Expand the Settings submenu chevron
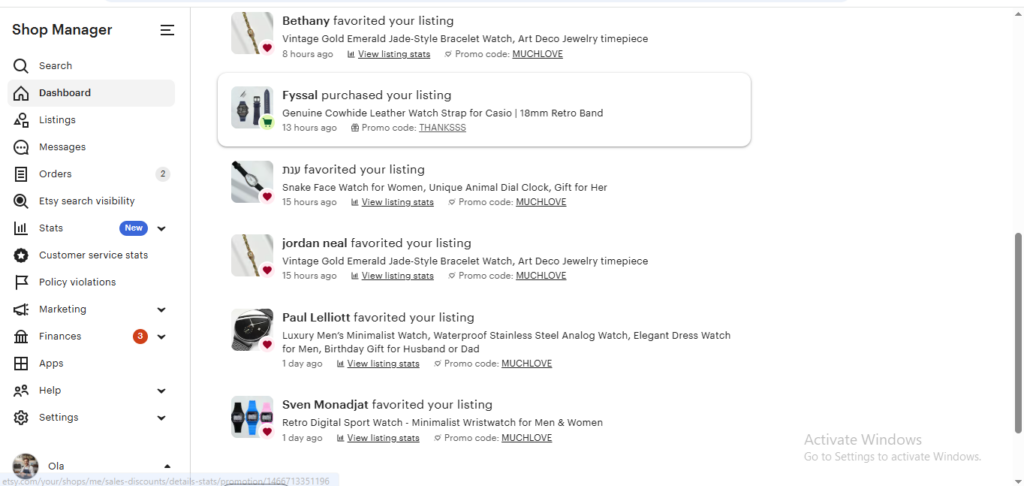The width and height of the screenshot is (1024, 486). click(162, 418)
